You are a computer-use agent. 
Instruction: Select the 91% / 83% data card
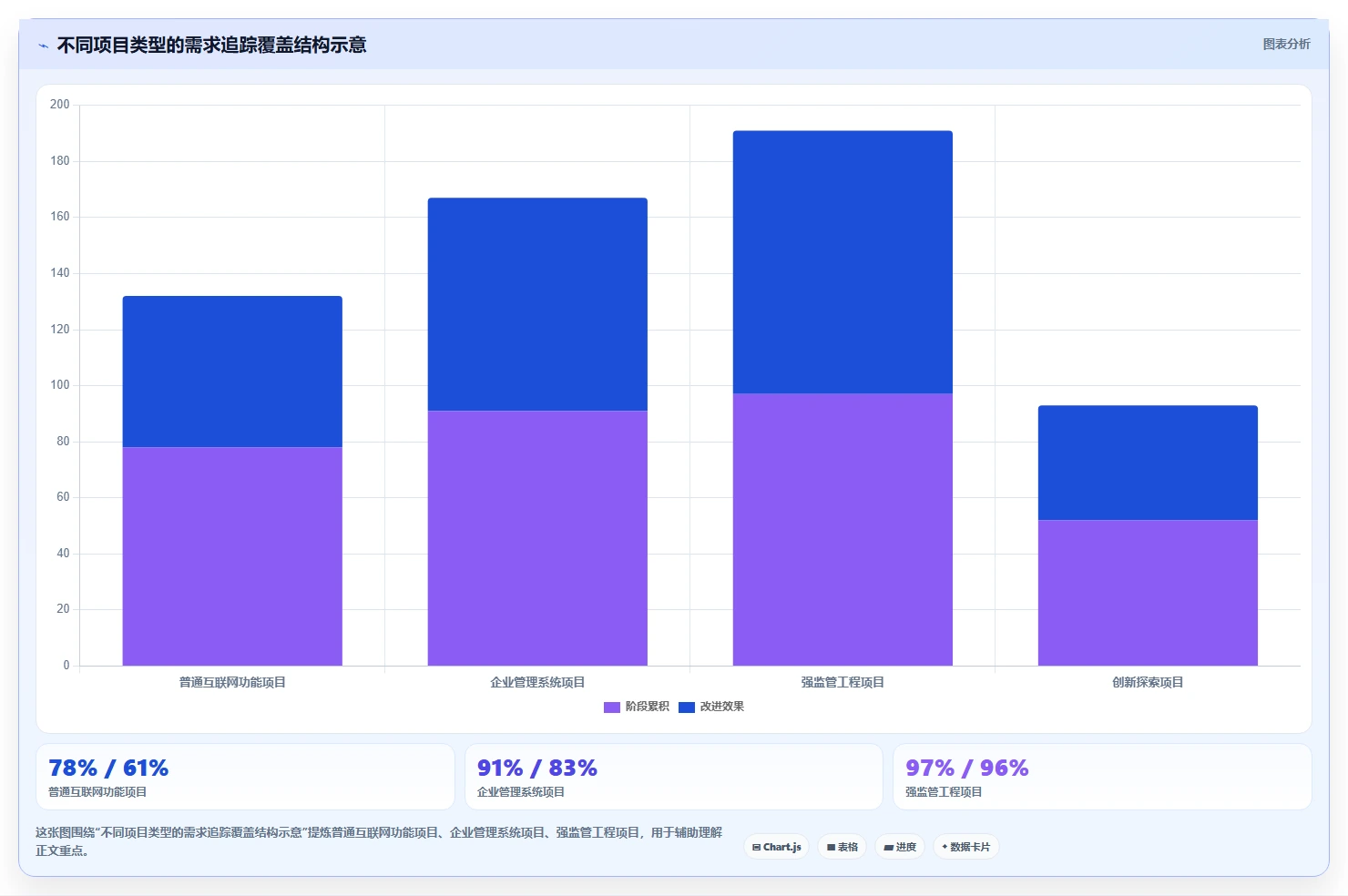(x=674, y=777)
